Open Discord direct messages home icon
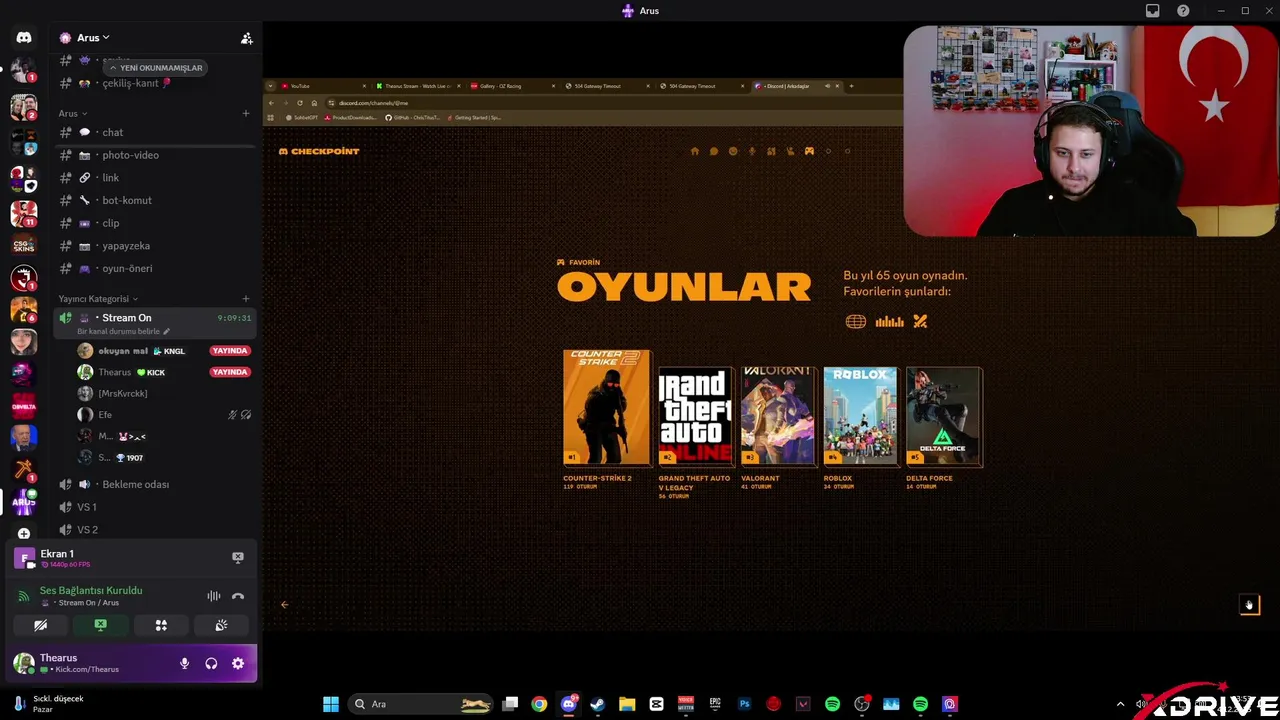The height and width of the screenshot is (720, 1280). pos(24,37)
